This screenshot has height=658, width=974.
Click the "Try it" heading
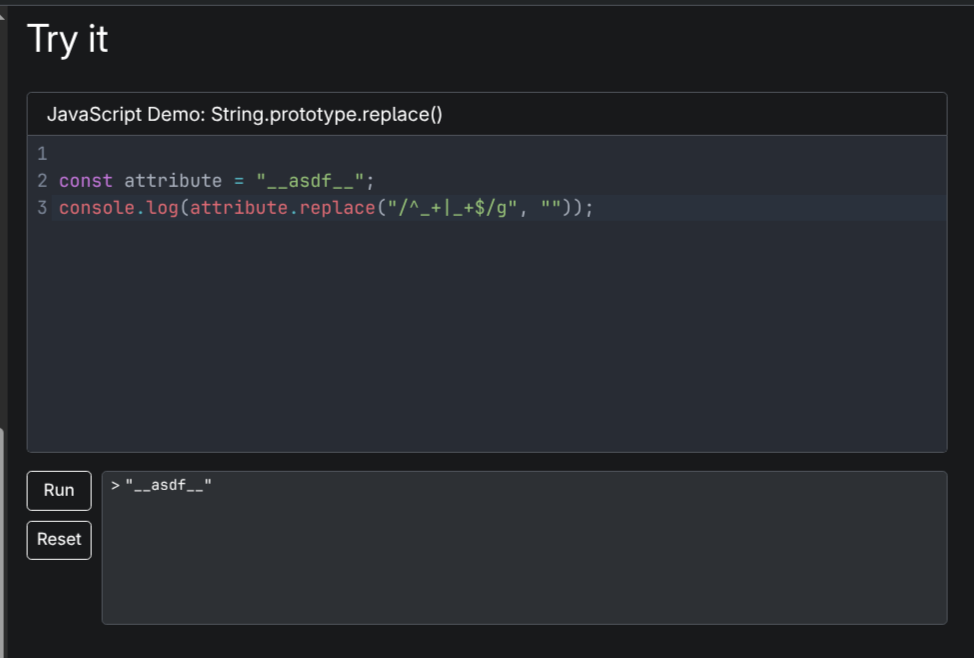point(68,39)
